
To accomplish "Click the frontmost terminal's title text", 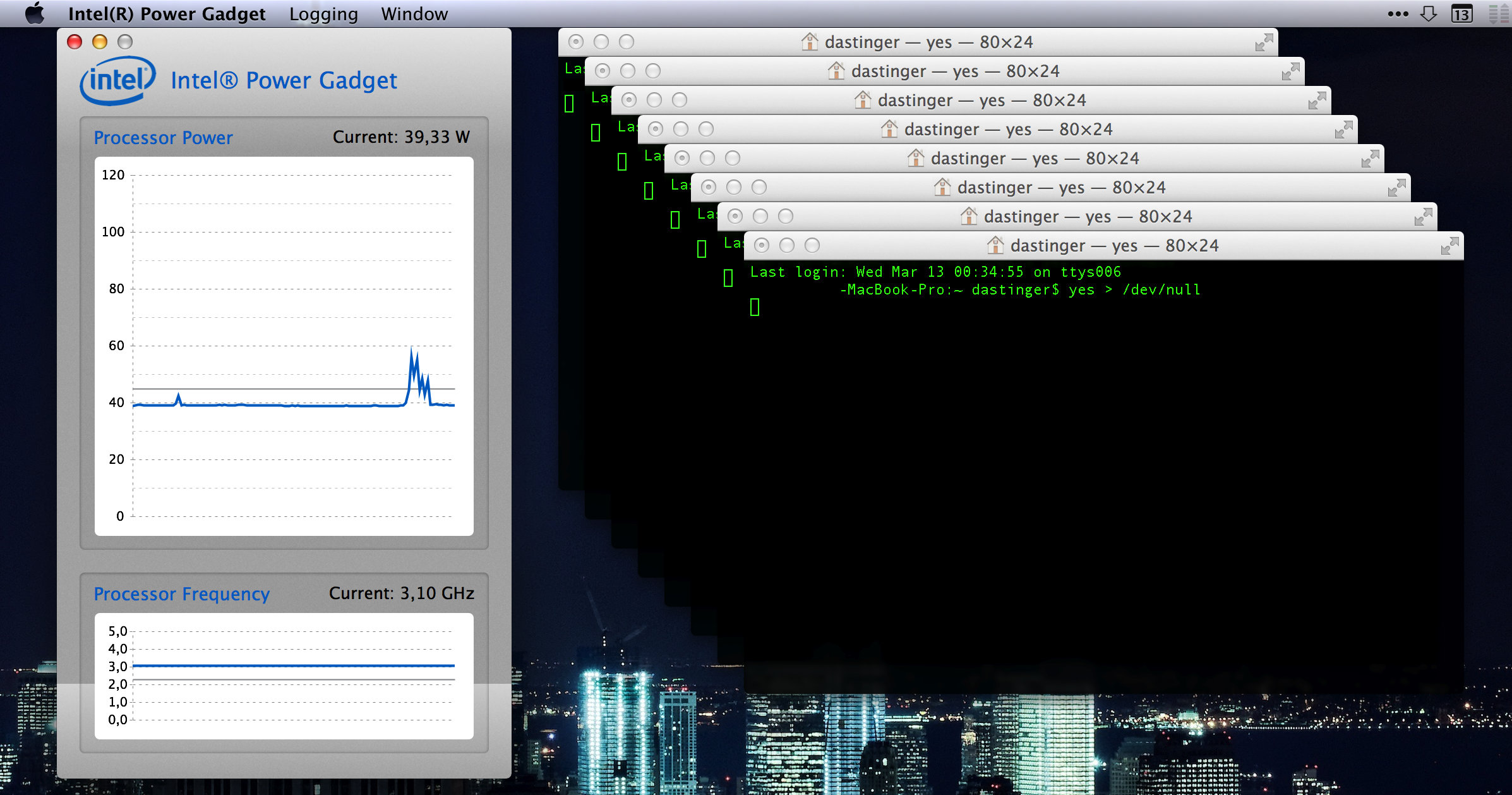I will point(1114,245).
